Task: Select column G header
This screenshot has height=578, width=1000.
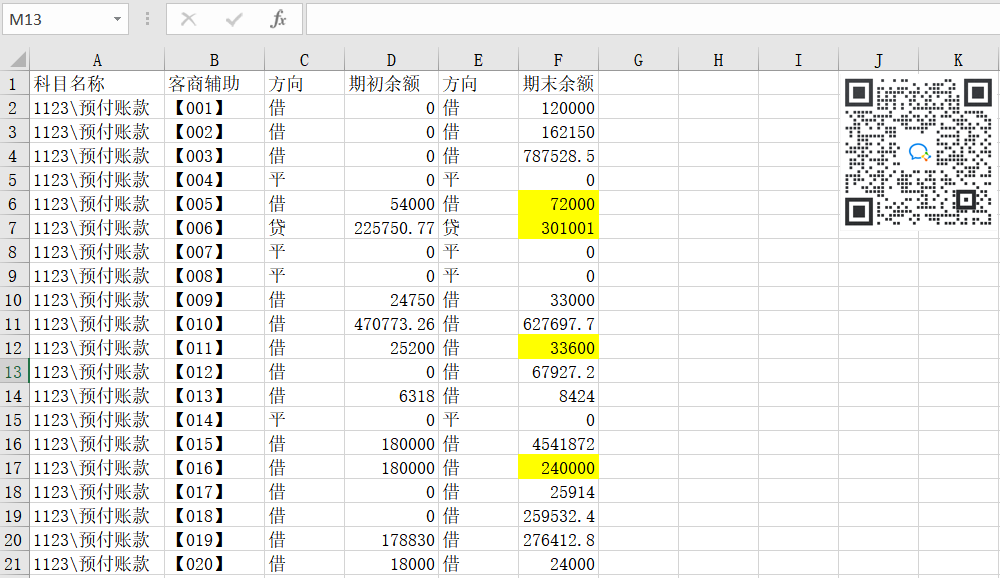Action: coord(638,60)
